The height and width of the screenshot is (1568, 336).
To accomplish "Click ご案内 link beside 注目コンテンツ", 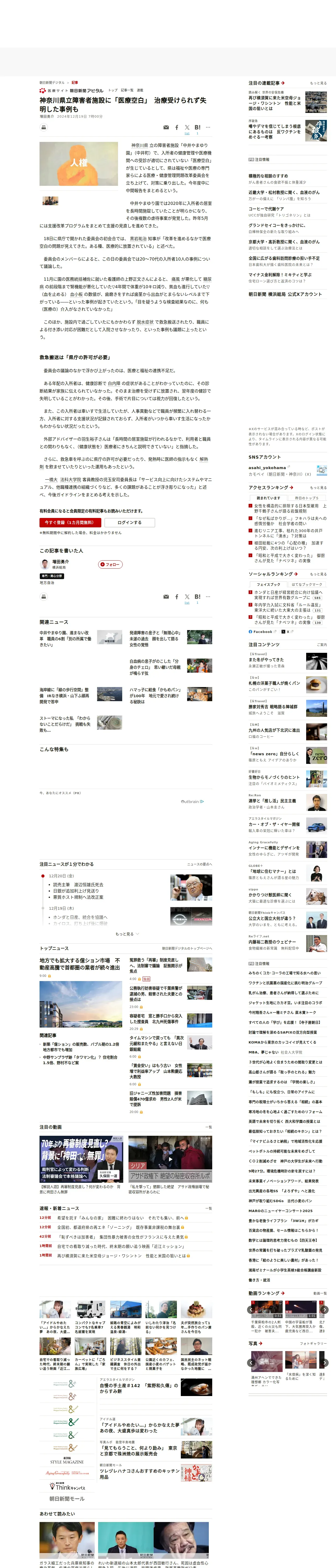I will 322,645.
